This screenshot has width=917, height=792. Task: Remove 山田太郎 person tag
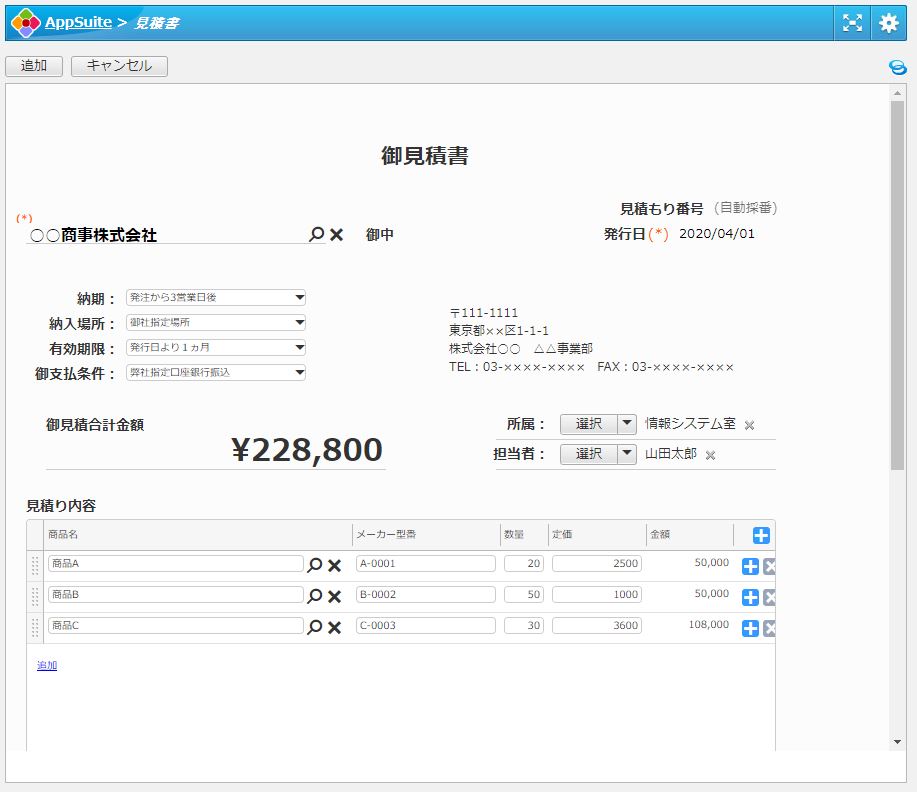coord(710,455)
